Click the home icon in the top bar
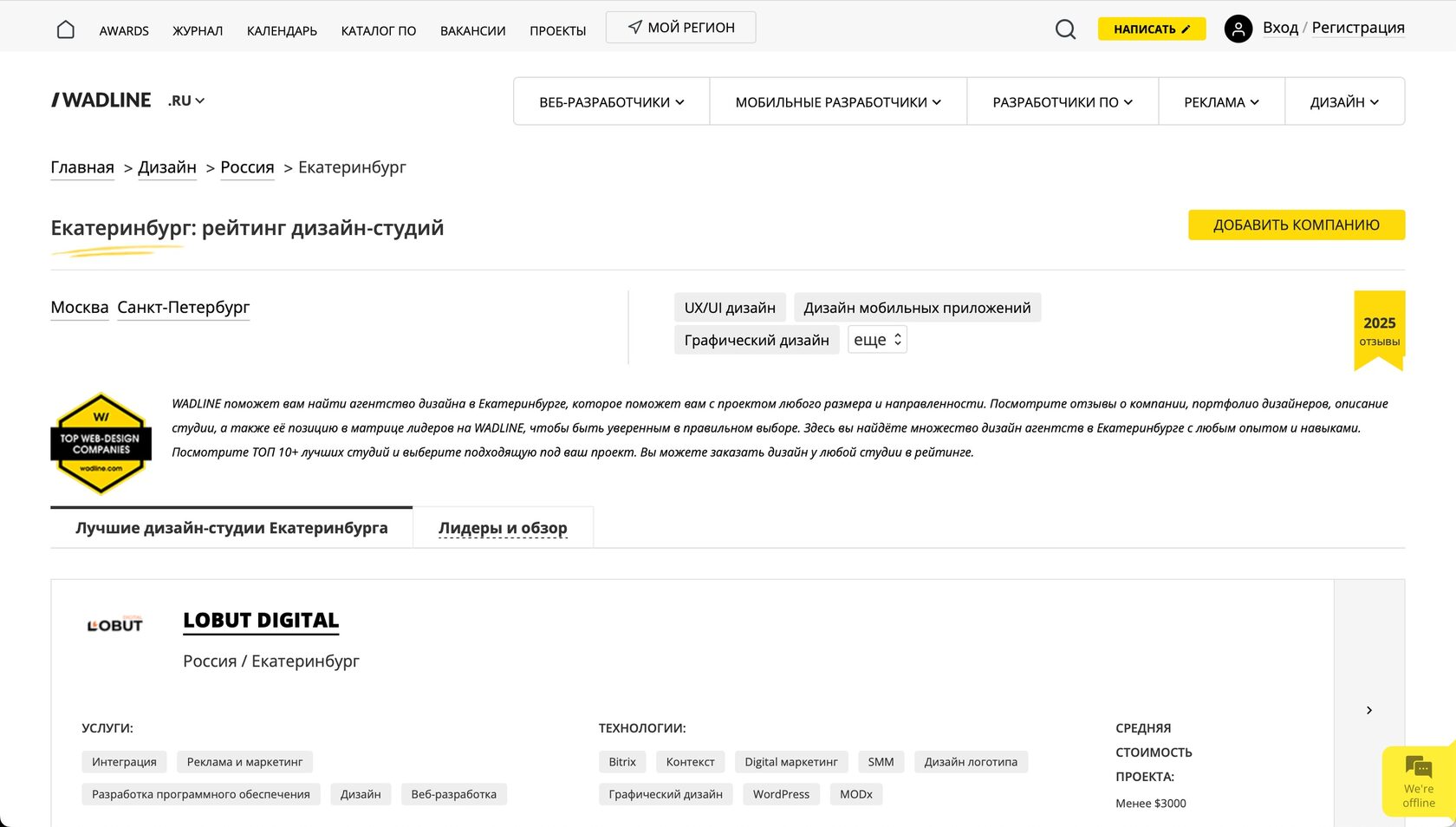The height and width of the screenshot is (827, 1456). 65,29
